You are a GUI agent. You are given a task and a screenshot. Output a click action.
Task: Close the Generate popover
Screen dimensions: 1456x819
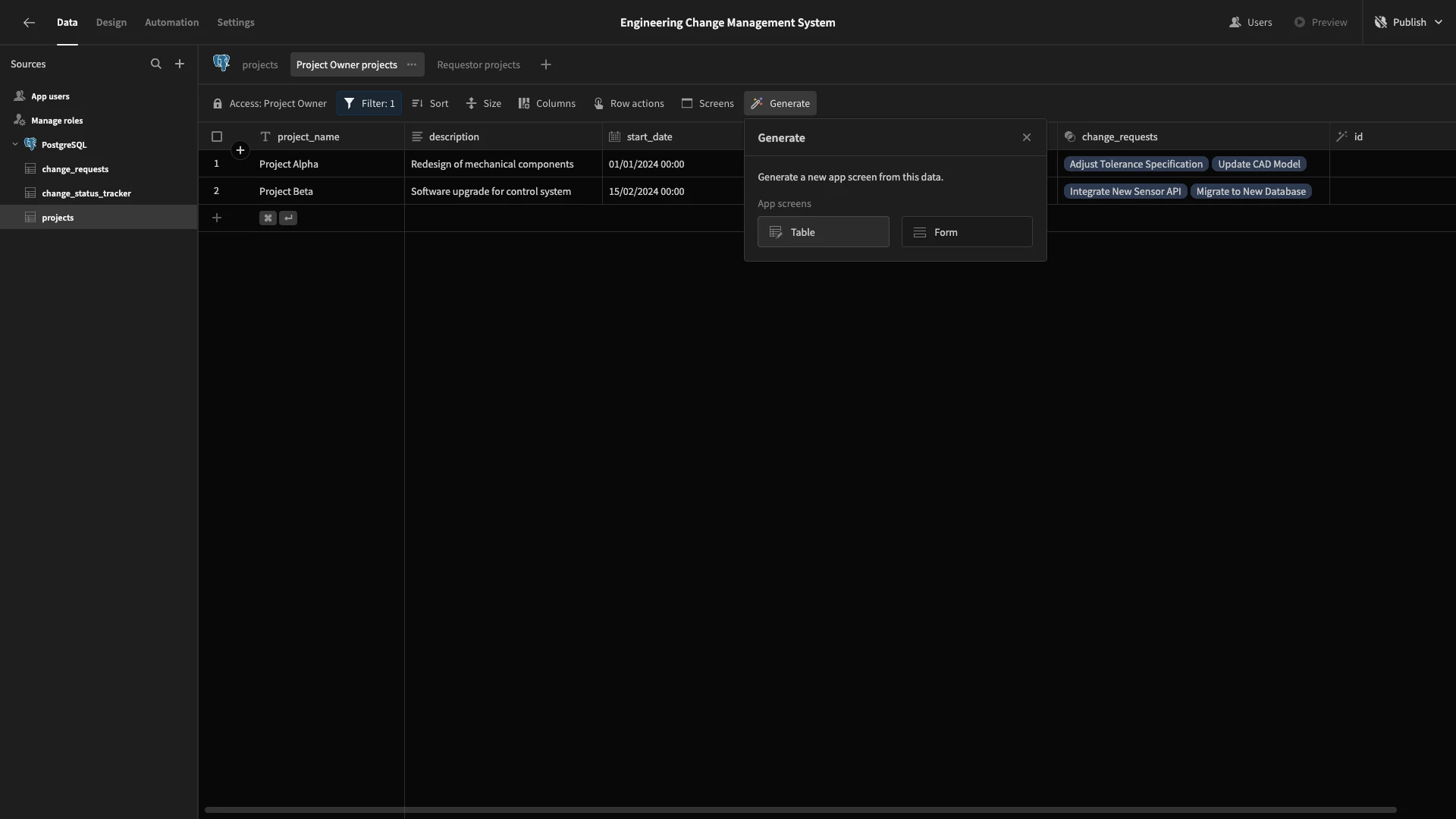[1027, 138]
